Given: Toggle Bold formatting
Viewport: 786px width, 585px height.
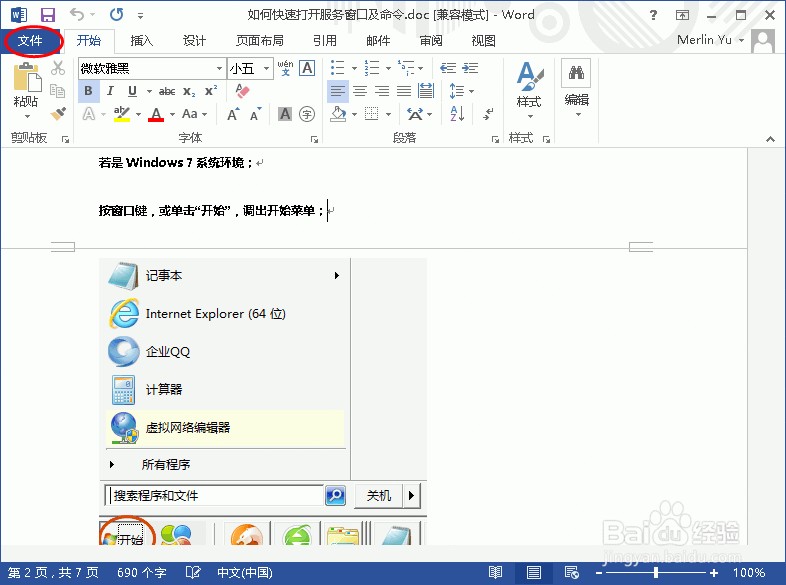Looking at the screenshot, I should coord(88,91).
